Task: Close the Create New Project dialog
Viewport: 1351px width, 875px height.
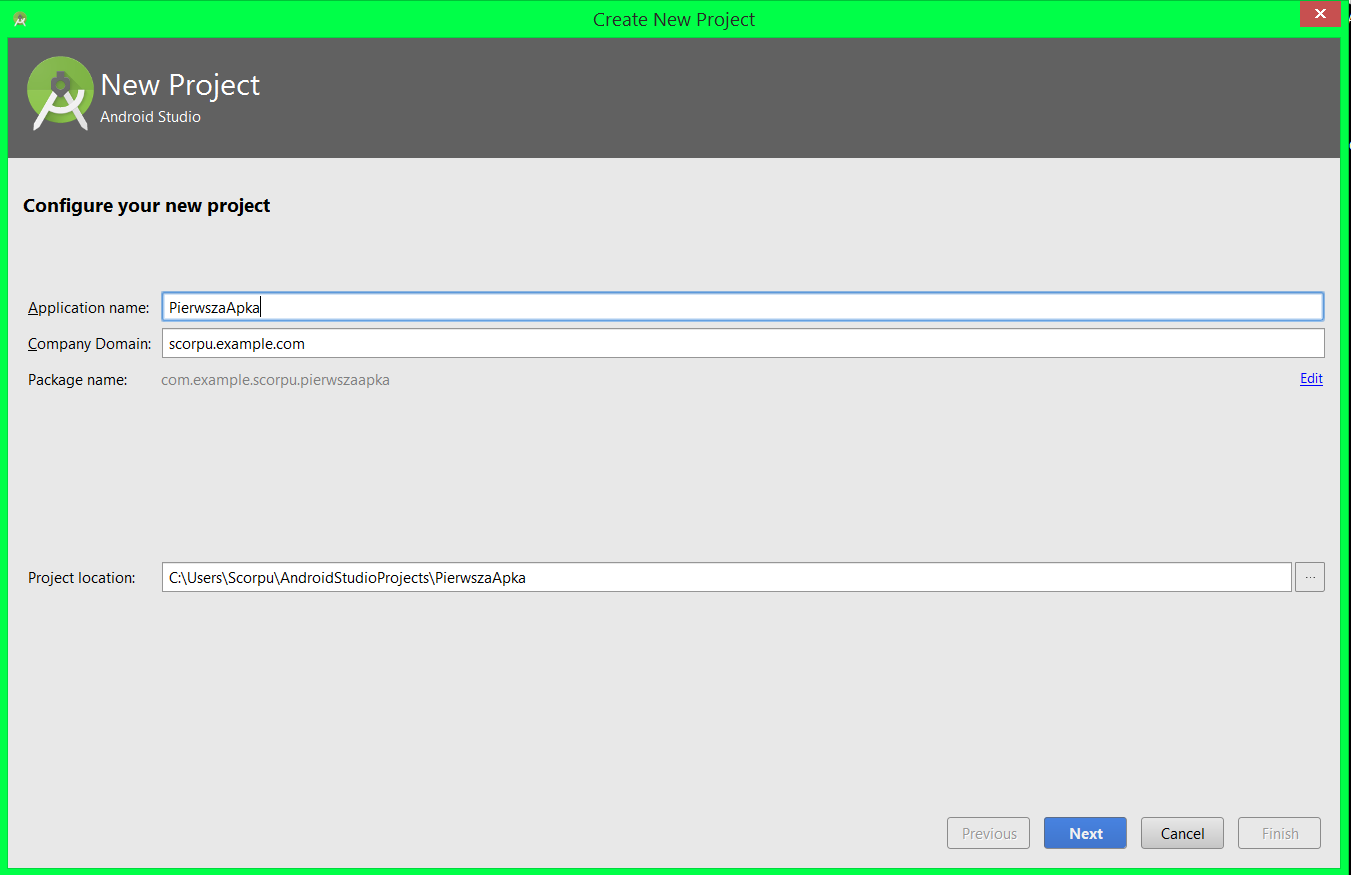Action: pos(1321,14)
